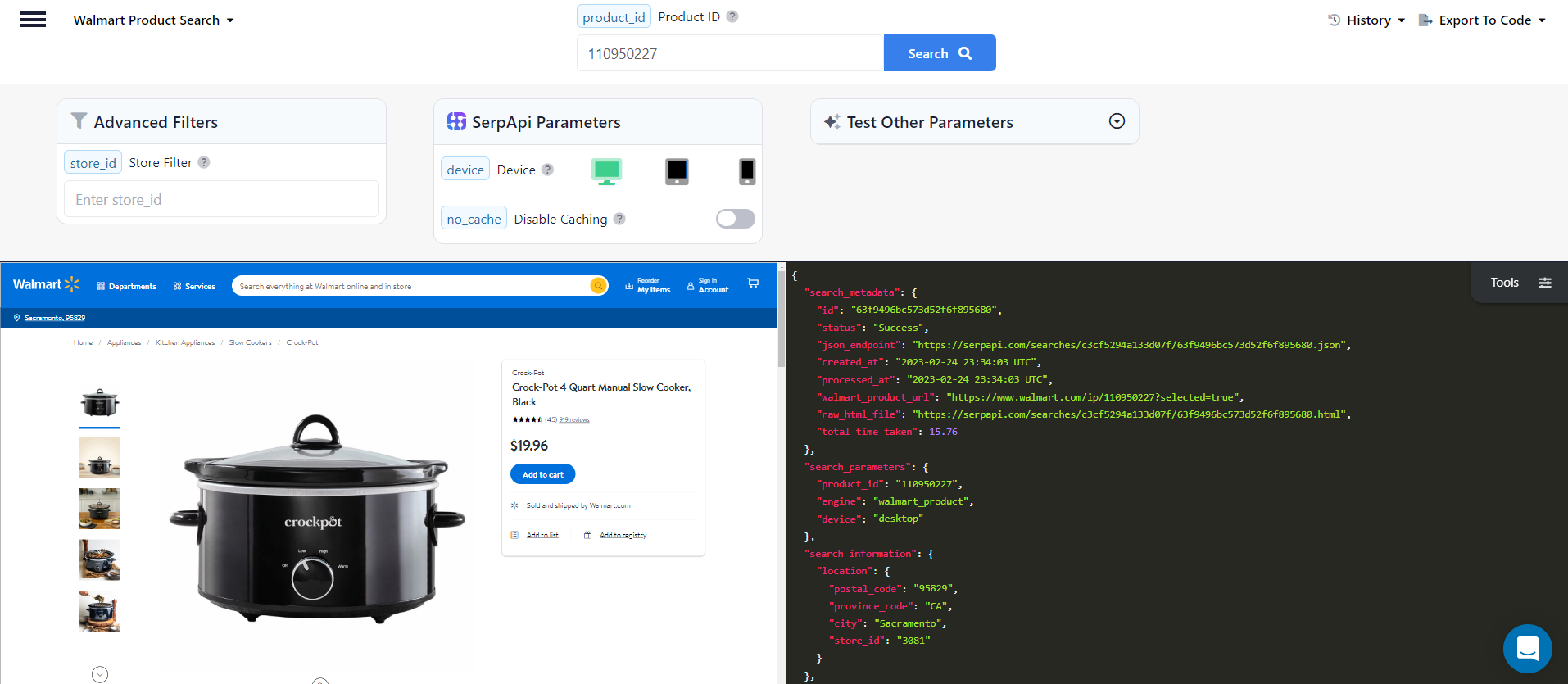The height and width of the screenshot is (684, 1568).
Task: Click the no_cache parameter tag
Action: [474, 219]
